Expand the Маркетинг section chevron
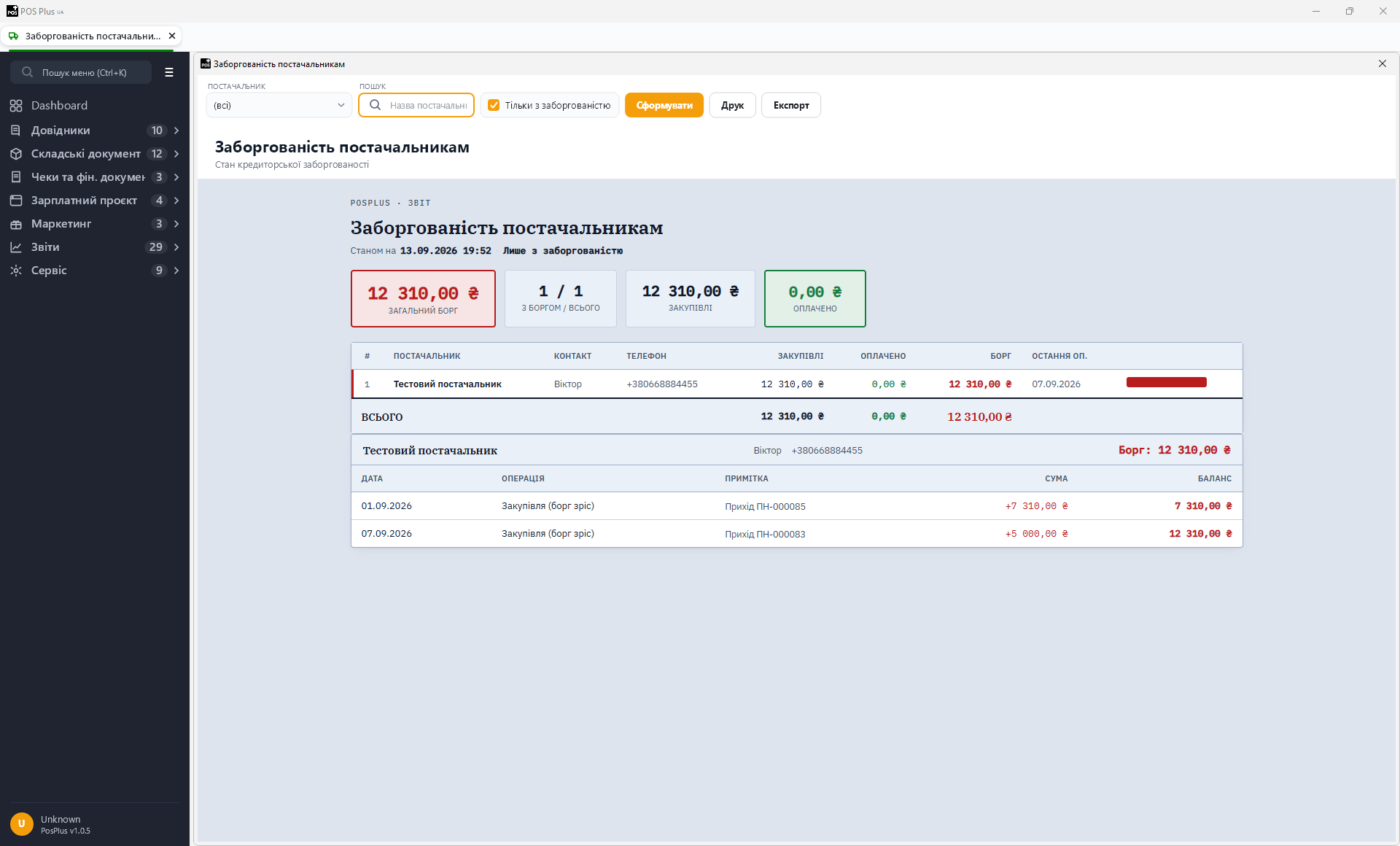 pos(176,224)
